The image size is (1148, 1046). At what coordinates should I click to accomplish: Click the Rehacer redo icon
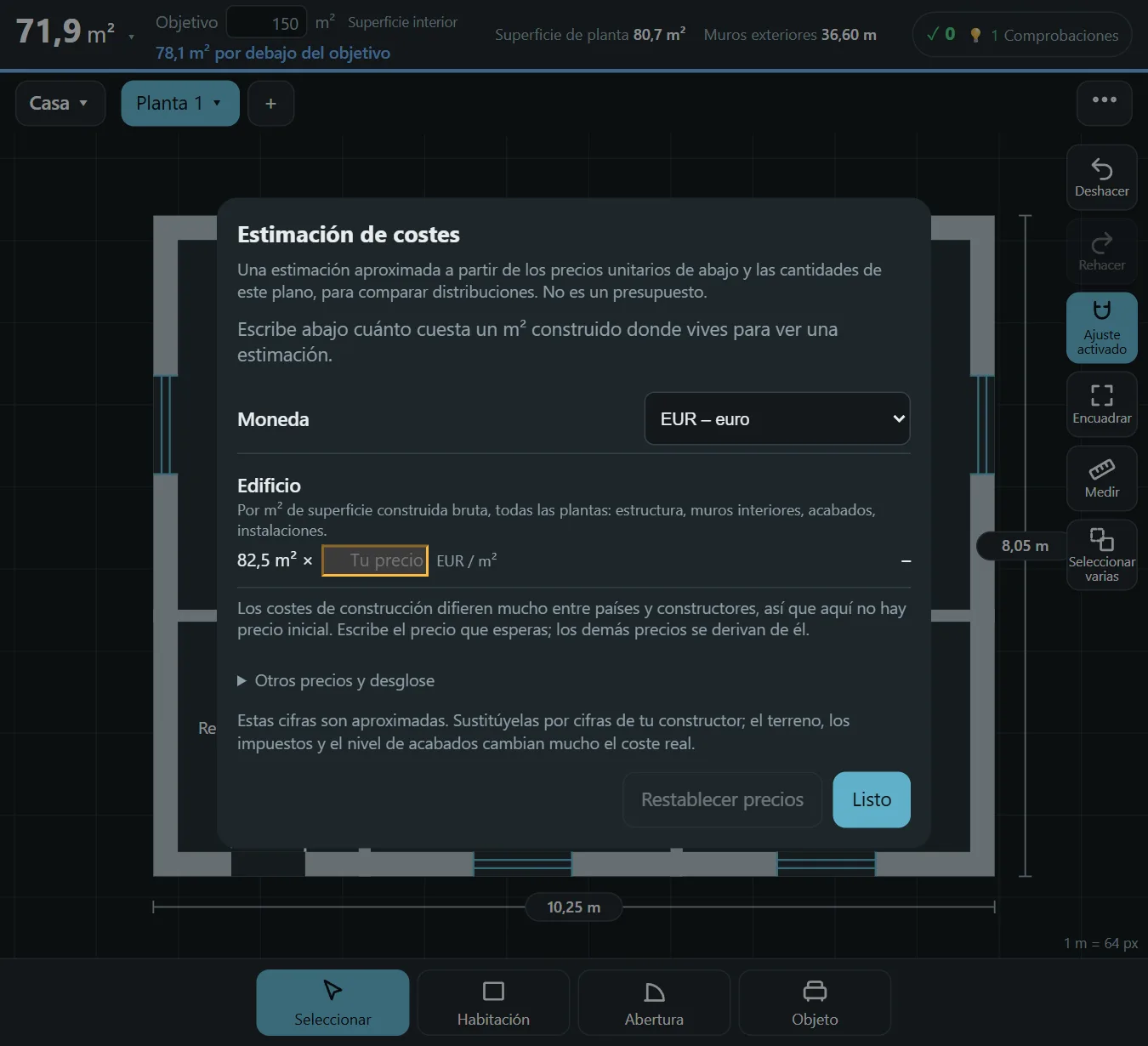point(1101,243)
